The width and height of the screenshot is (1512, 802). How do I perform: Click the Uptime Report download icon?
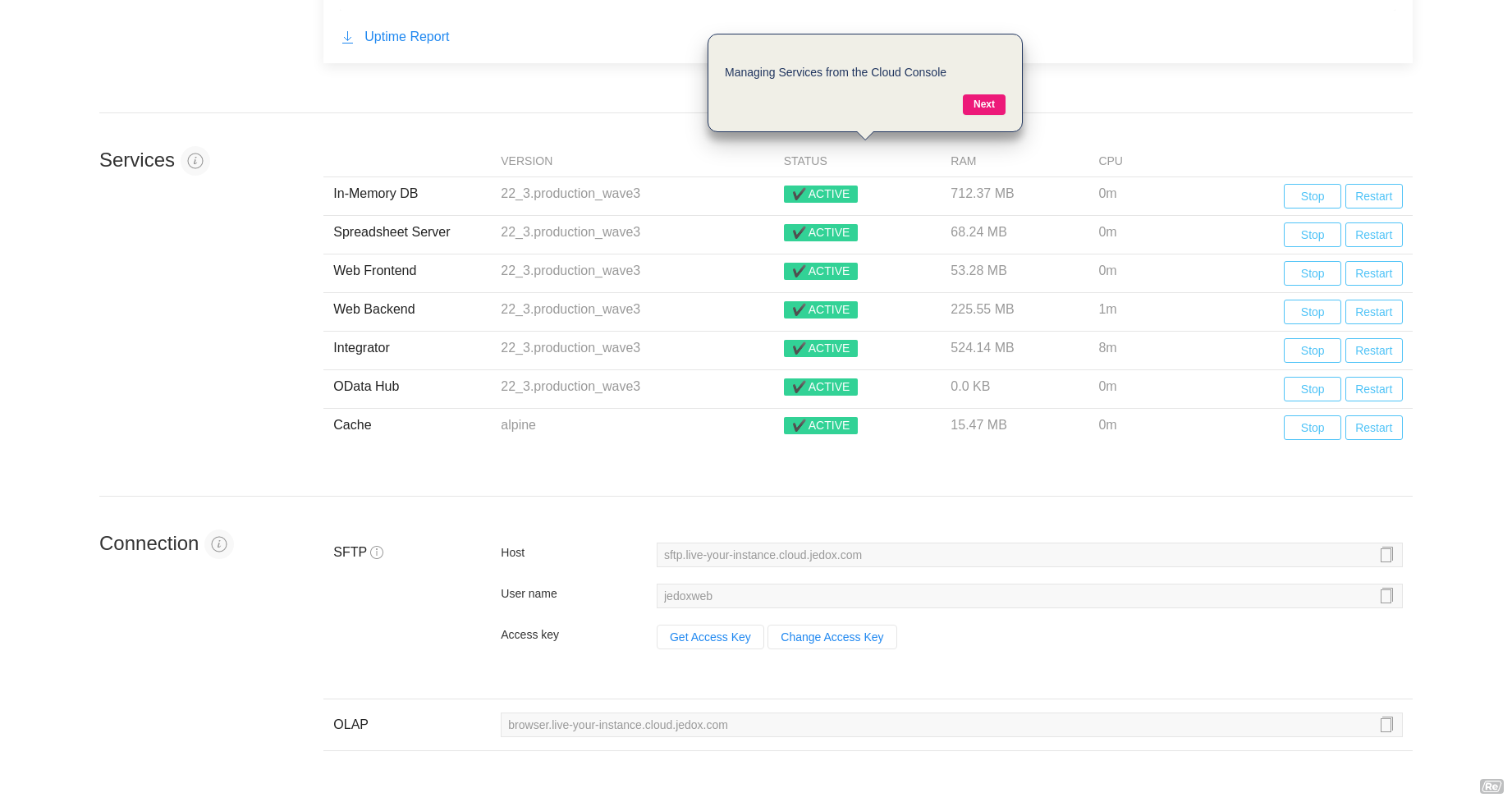coord(348,37)
